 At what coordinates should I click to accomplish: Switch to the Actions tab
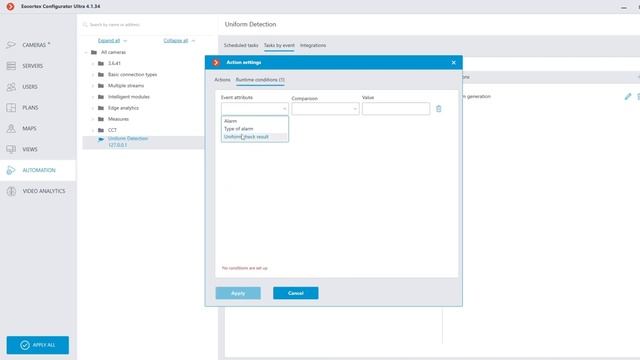222,80
